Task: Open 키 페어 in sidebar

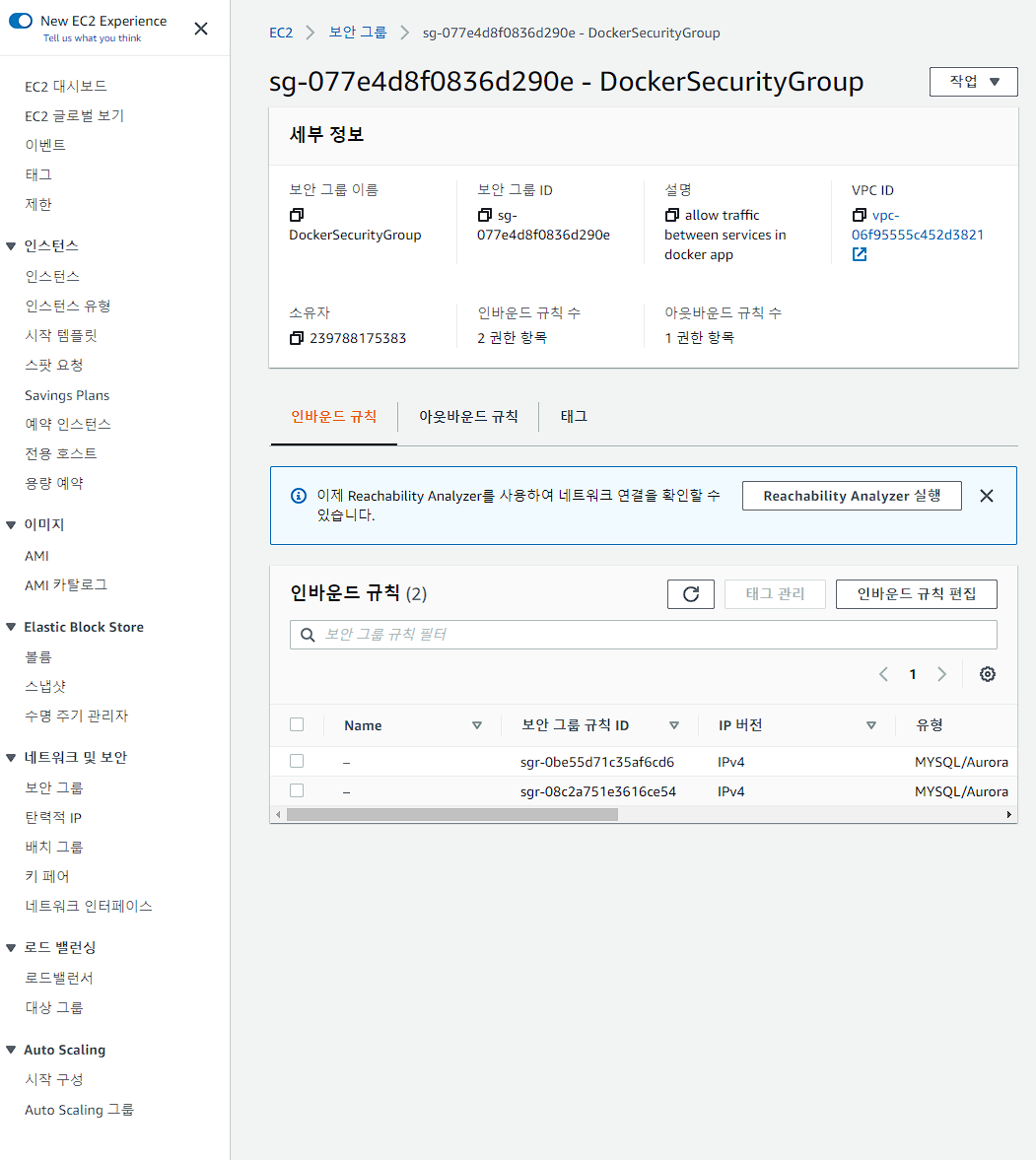Action: [46, 877]
